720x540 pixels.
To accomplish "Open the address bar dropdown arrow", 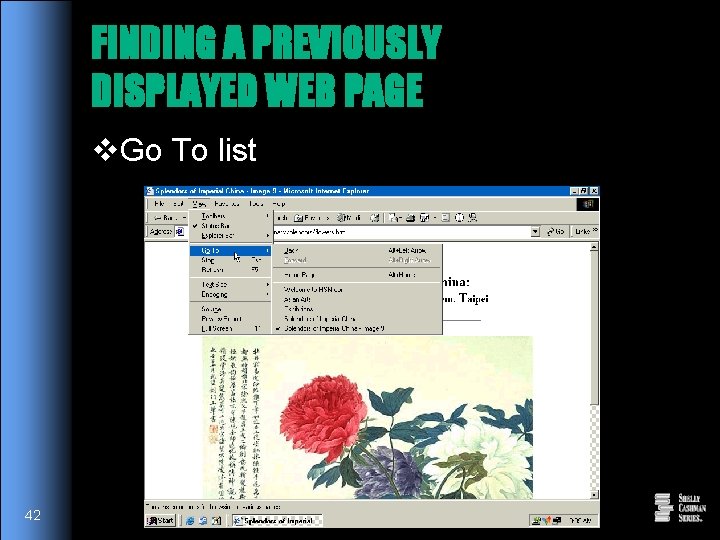I will click(535, 231).
